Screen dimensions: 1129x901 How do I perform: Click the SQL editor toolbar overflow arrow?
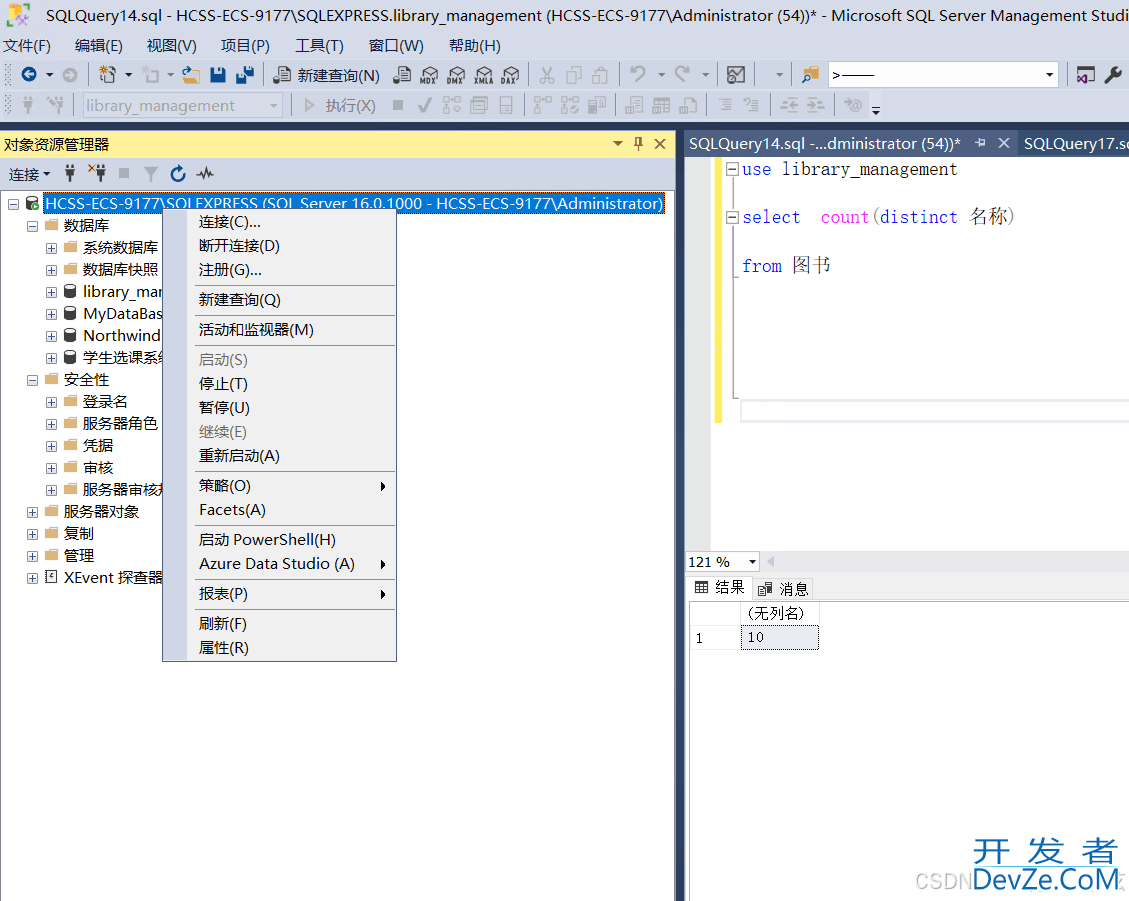pos(876,110)
